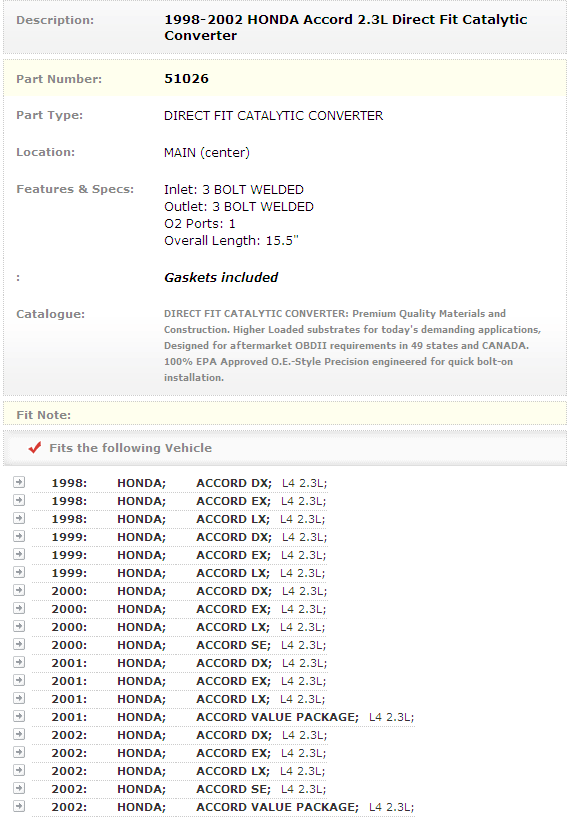Open arrow icon for 2001 Accord DX
570x834 pixels.
click(x=19, y=662)
